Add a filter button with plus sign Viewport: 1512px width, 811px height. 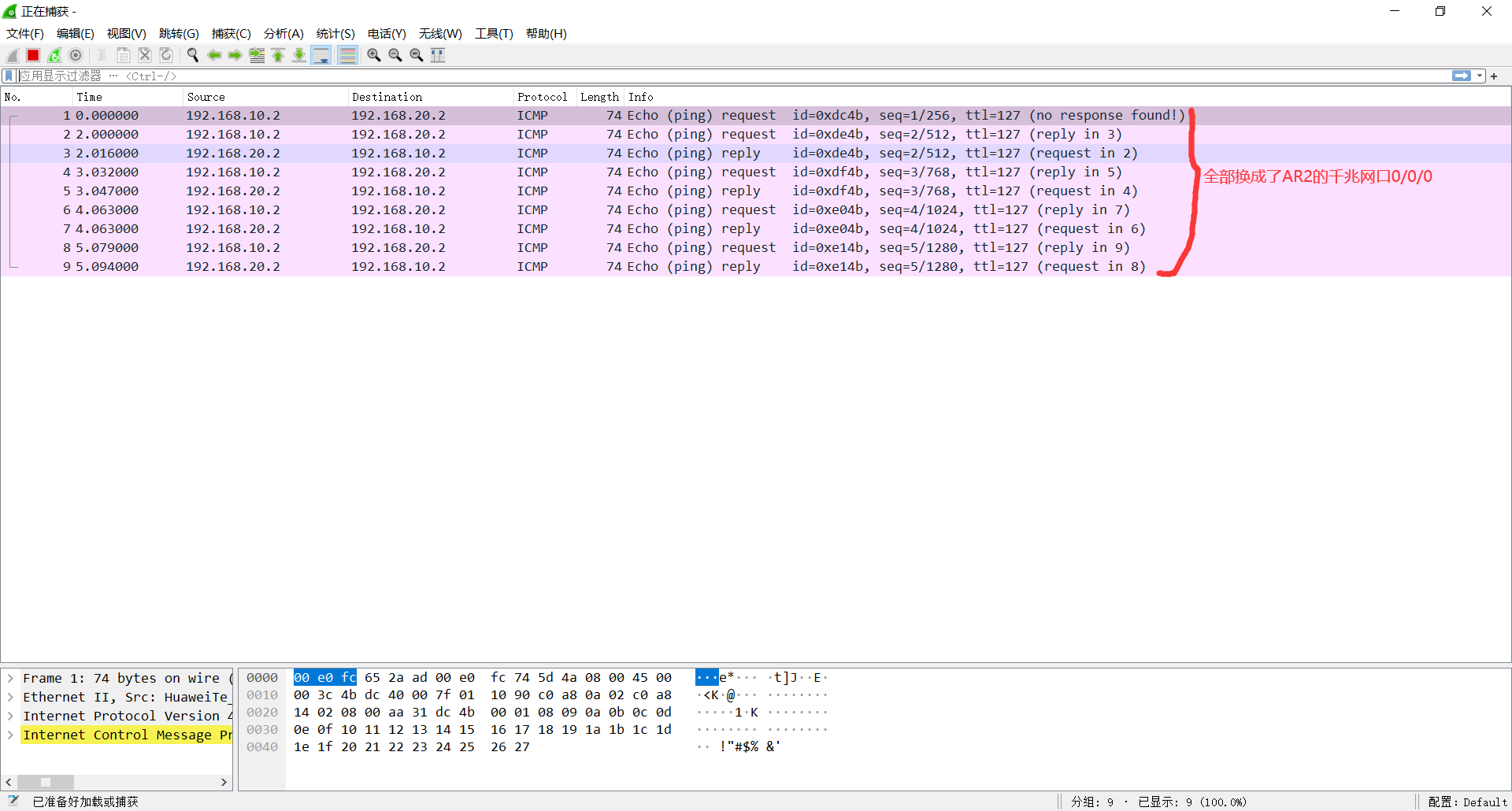1494,76
